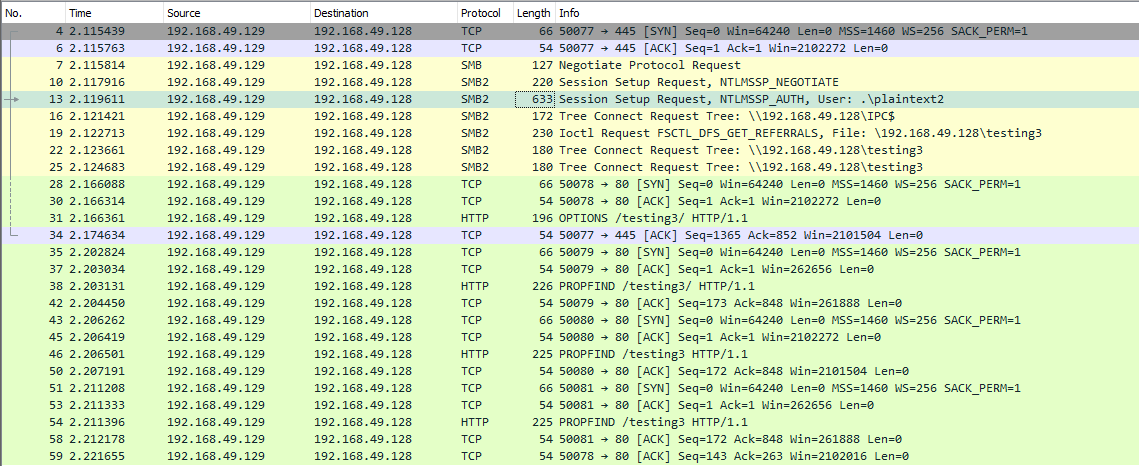The image size is (1139, 466).
Task: Select the Session Setup NTLMSSP_NEGOTIATE packet
Action: [x=570, y=82]
